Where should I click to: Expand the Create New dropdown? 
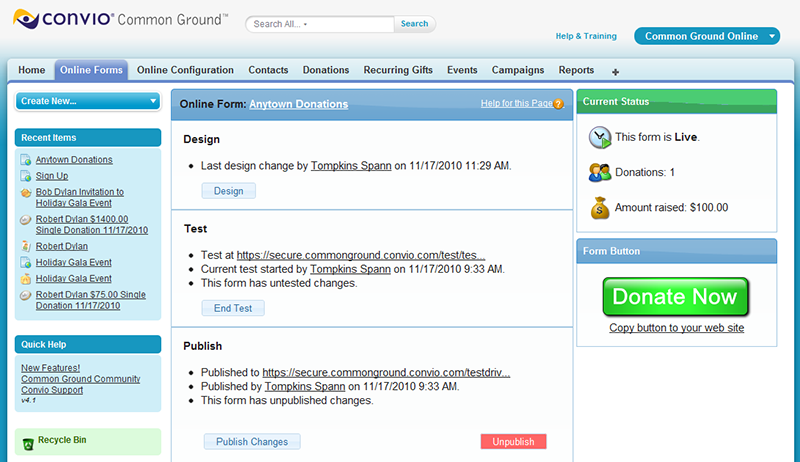click(152, 101)
